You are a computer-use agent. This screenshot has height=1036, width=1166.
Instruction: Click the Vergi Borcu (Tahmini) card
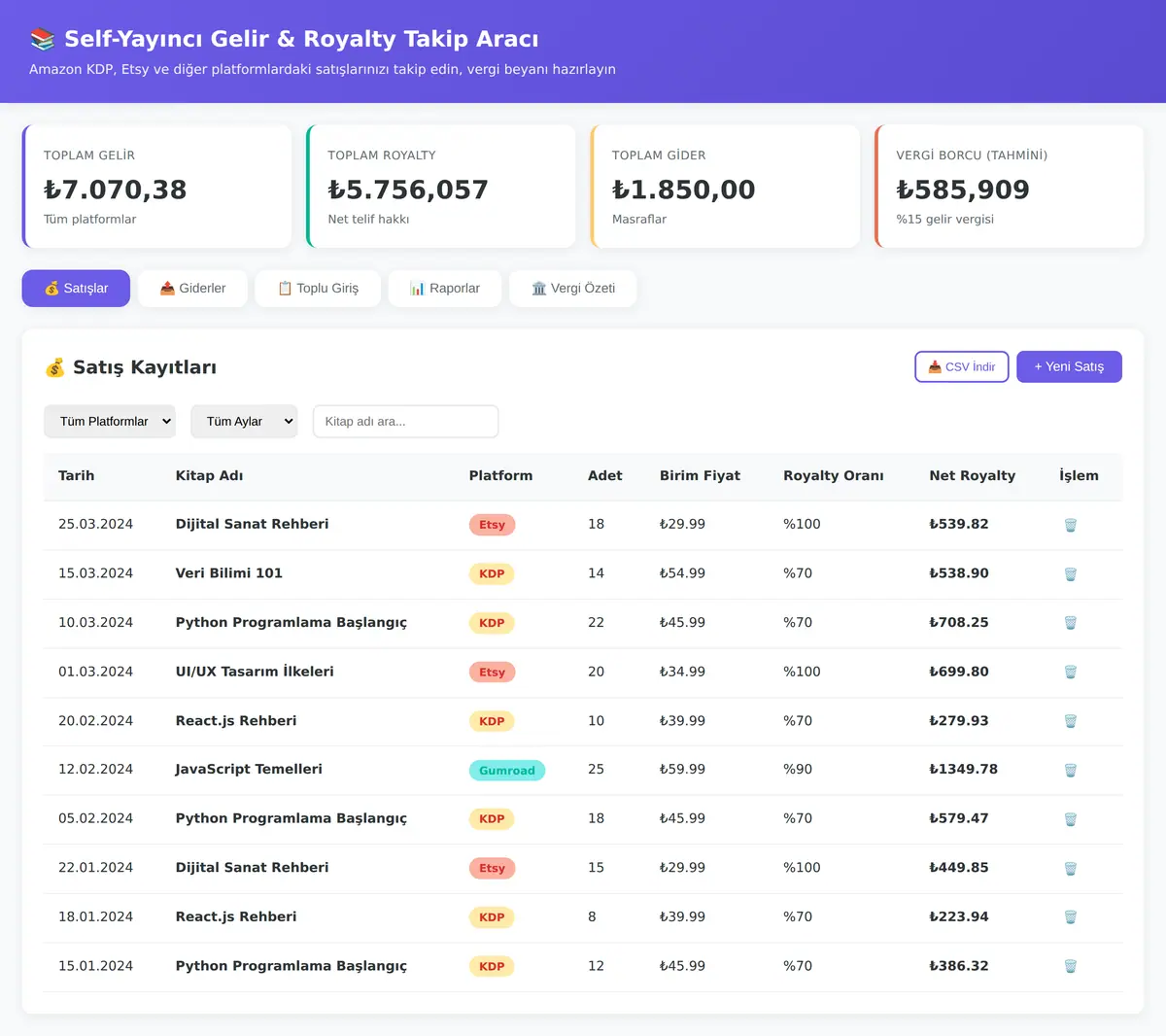(1010, 186)
